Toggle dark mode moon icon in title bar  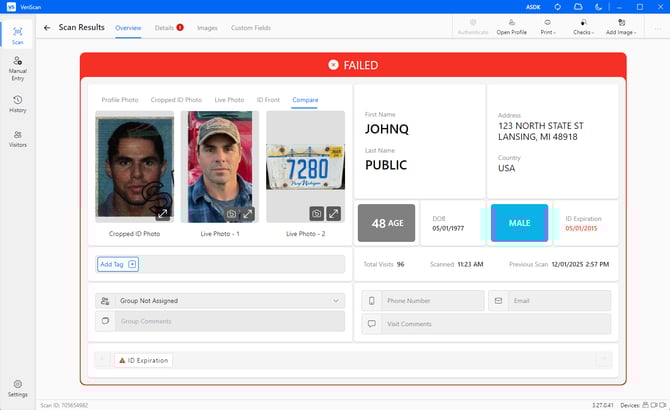pos(597,7)
